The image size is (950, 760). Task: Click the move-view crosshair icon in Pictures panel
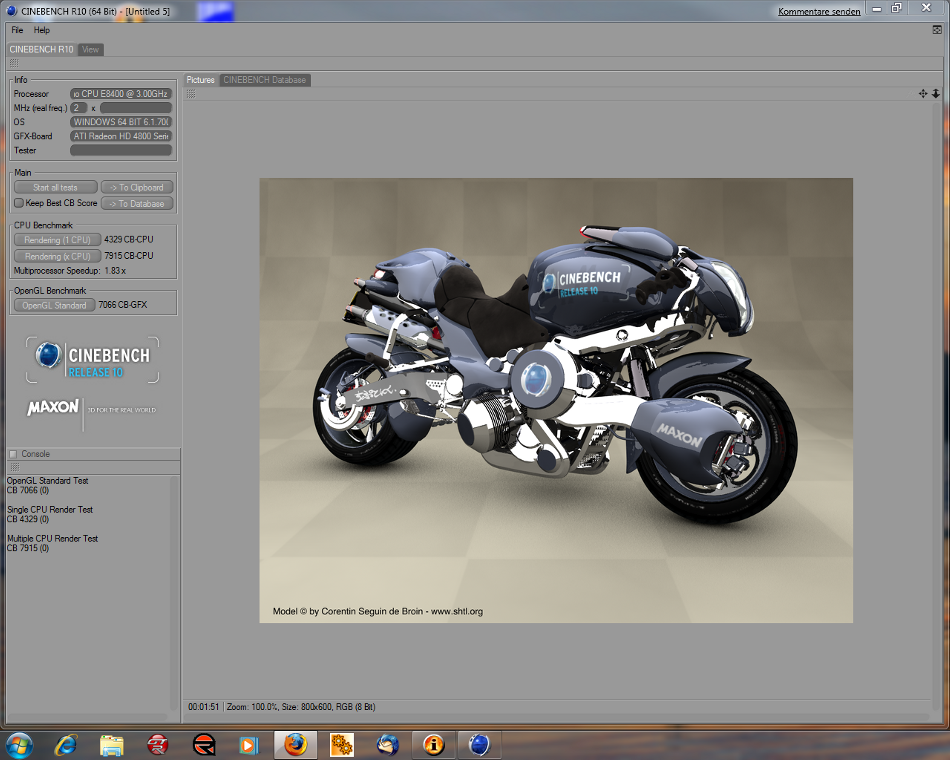click(923, 93)
